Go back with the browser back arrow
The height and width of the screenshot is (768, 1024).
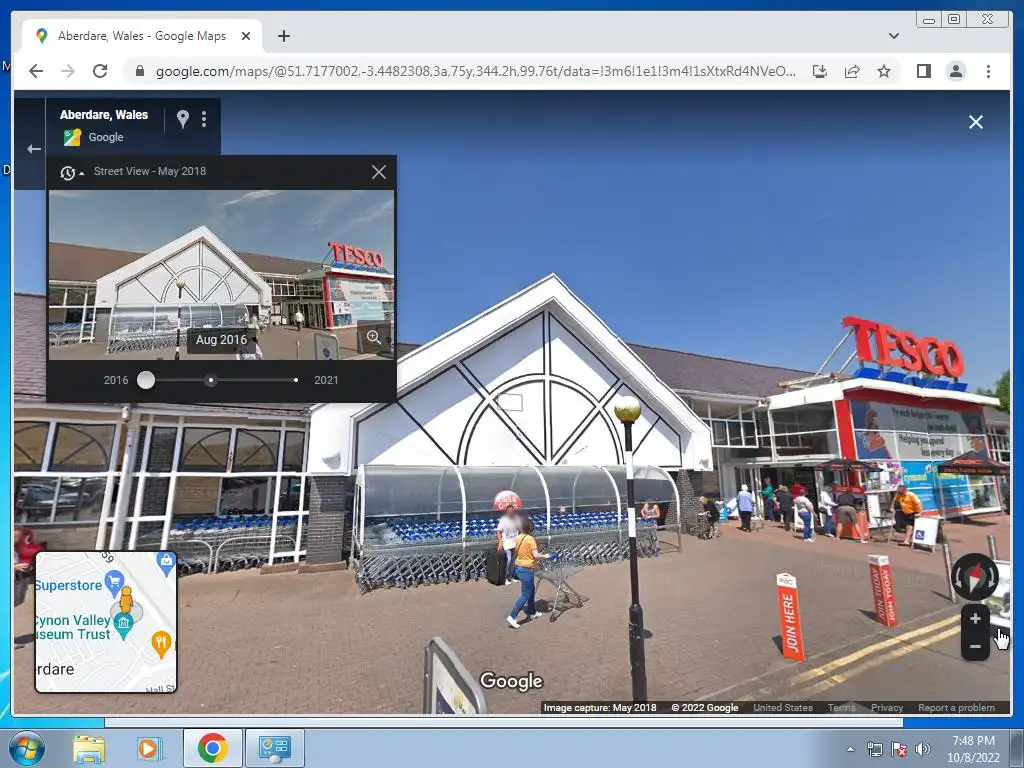tap(36, 71)
